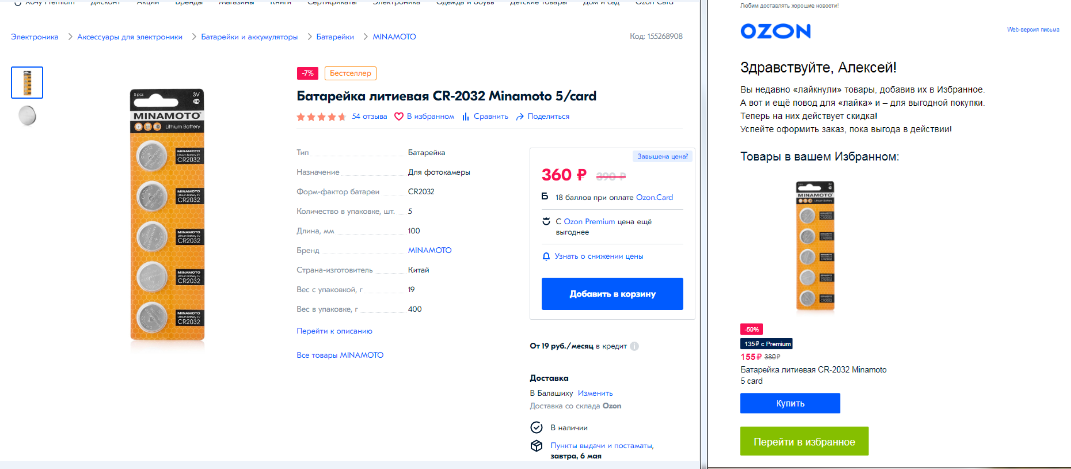This screenshot has height=469, width=1071.
Task: Click the five-star product rating
Action: pos(321,117)
